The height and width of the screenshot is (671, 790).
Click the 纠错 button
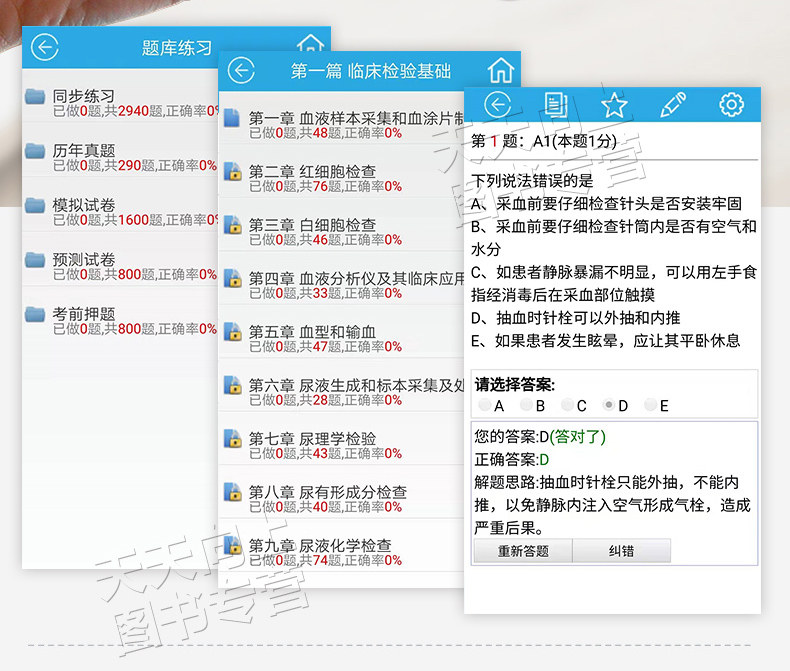621,551
